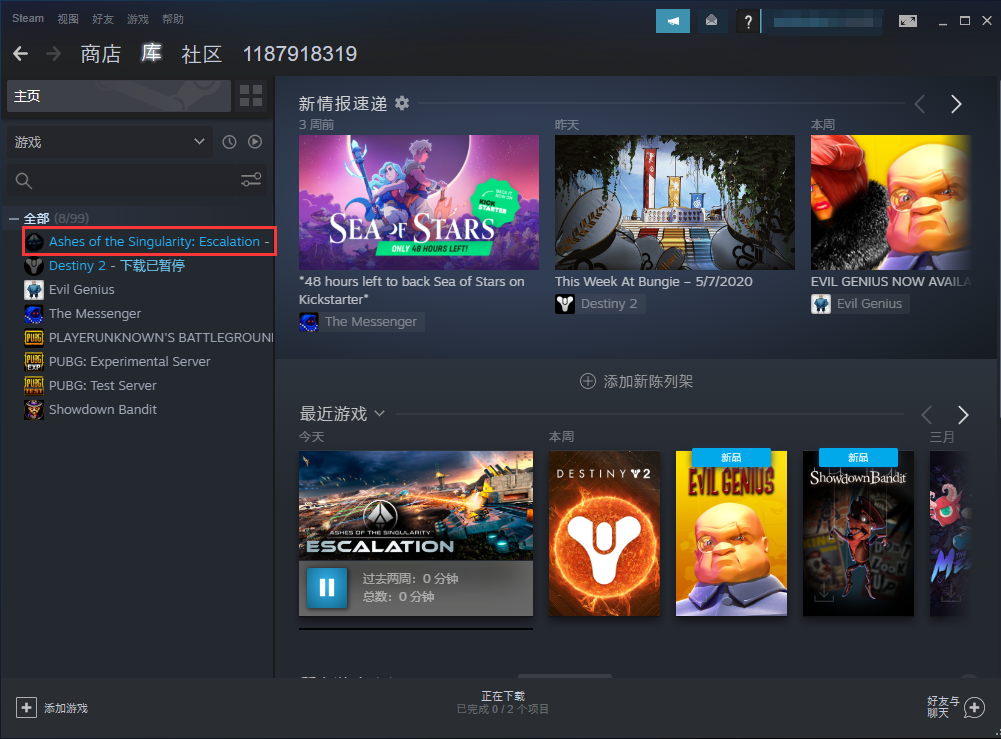Switch to Big Picture mode icon
The image size is (1001, 739).
click(x=908, y=22)
